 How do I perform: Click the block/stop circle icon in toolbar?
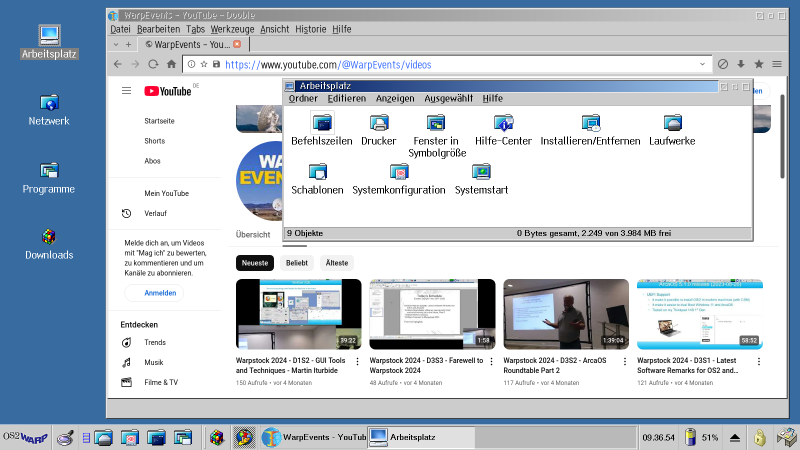tap(722, 64)
